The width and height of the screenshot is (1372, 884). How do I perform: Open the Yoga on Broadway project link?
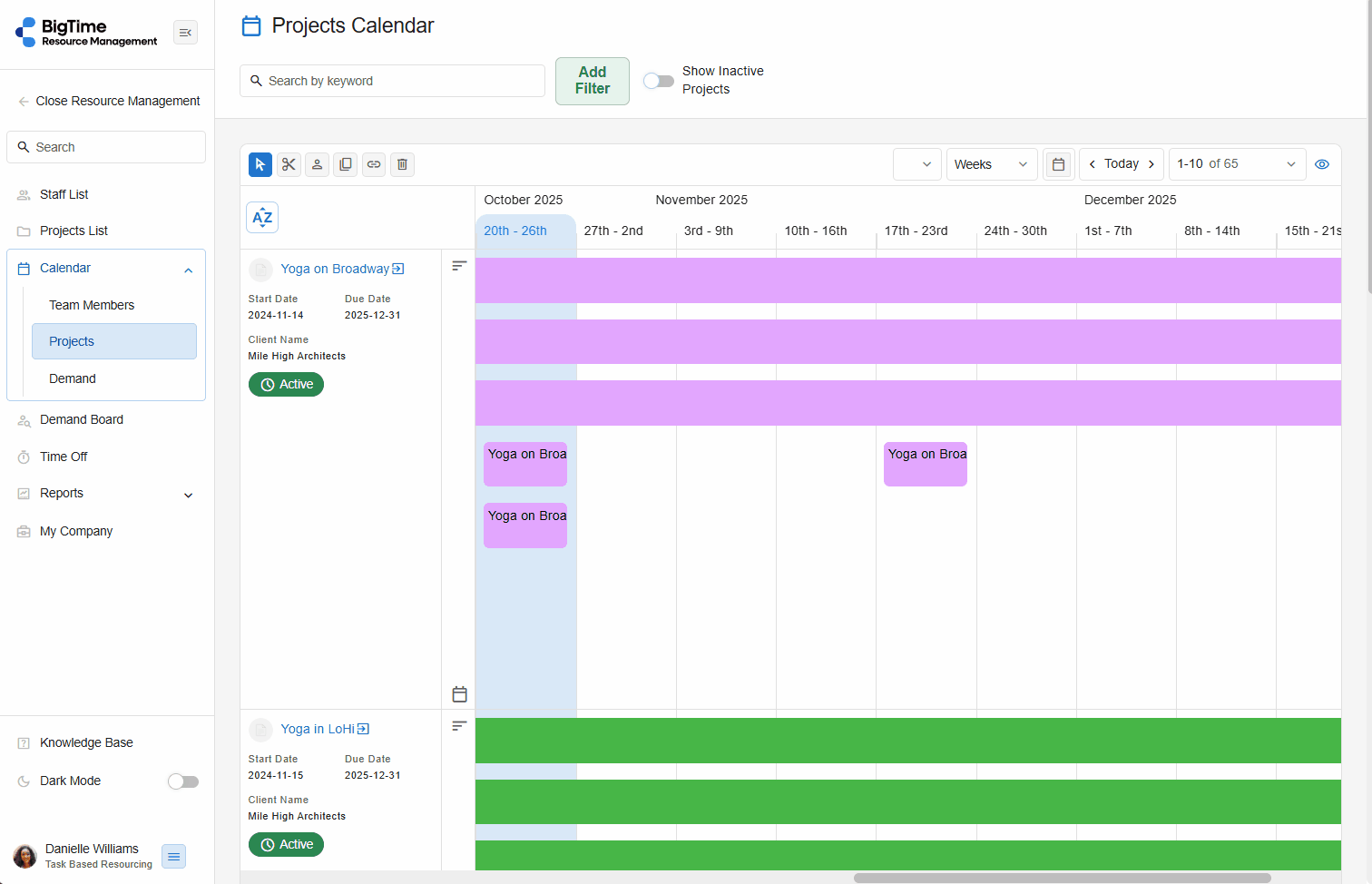(x=335, y=269)
